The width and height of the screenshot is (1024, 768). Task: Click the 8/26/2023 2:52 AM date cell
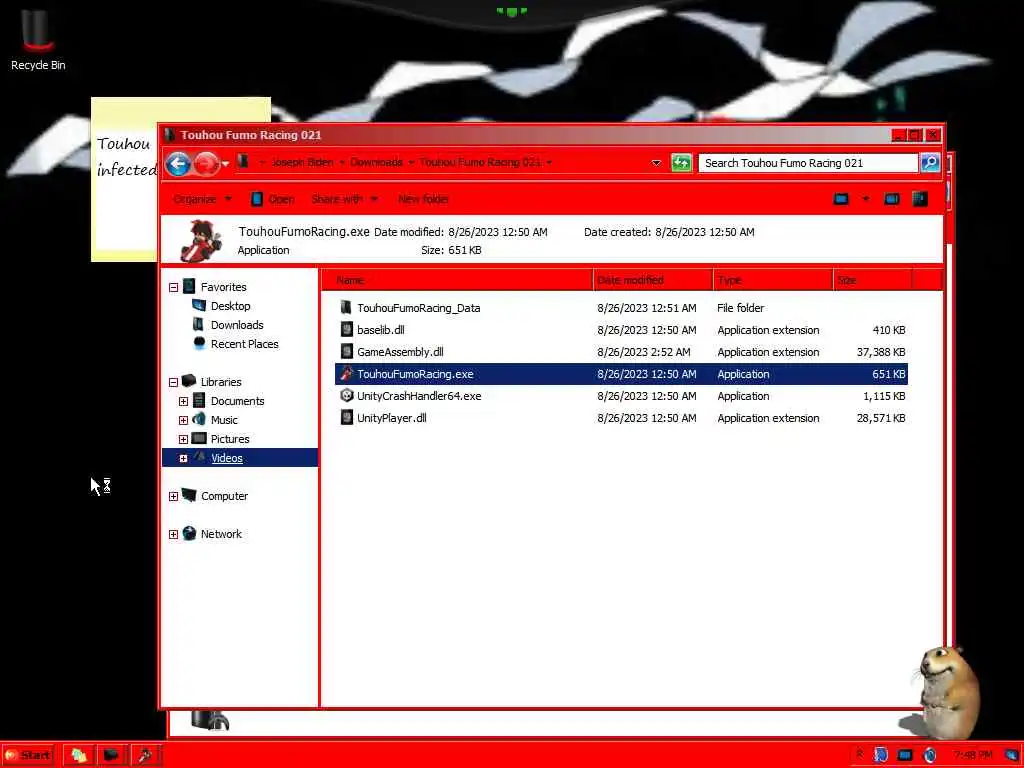click(x=643, y=352)
